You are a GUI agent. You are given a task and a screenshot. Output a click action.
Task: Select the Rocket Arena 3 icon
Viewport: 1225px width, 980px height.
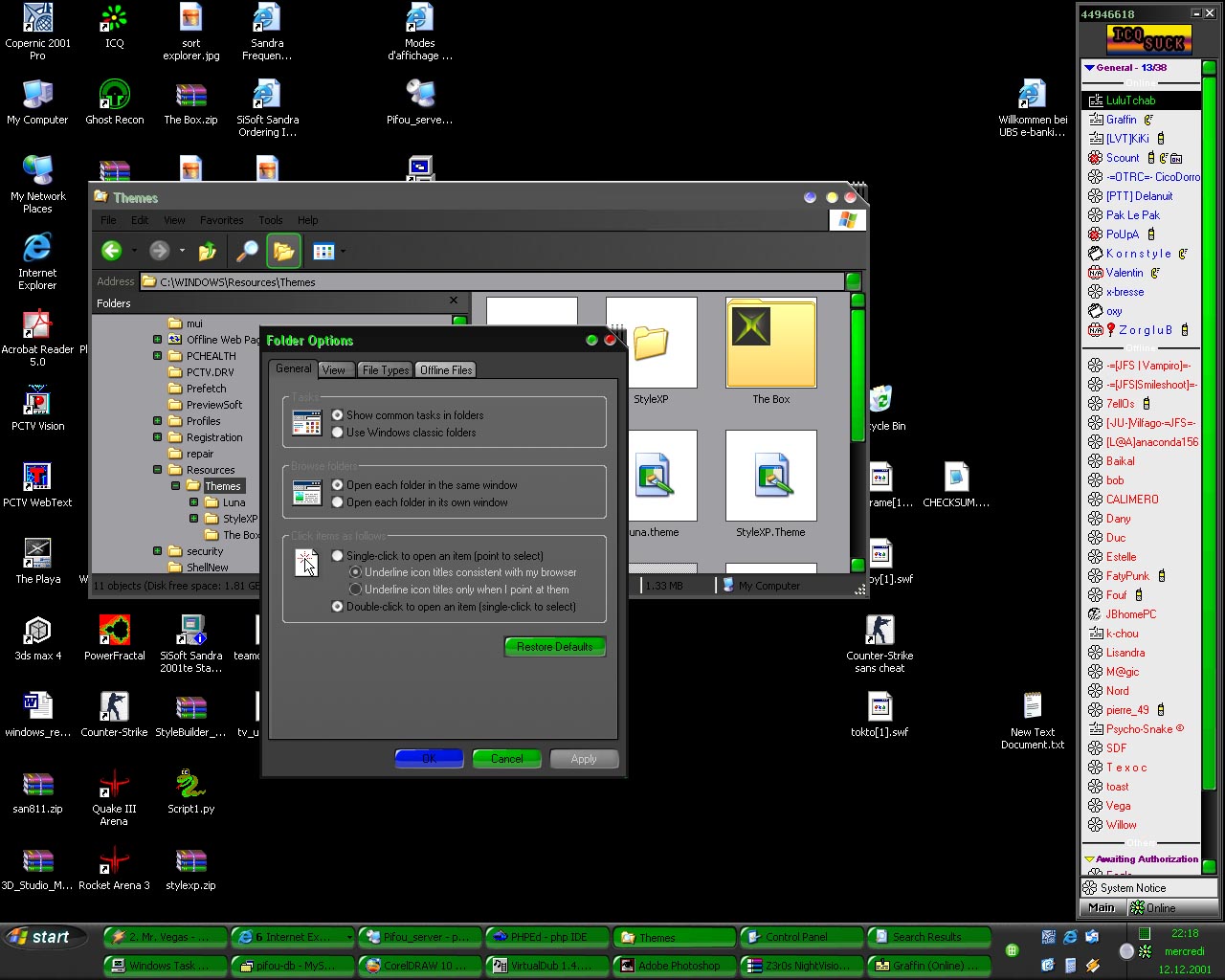pyautogui.click(x=114, y=867)
